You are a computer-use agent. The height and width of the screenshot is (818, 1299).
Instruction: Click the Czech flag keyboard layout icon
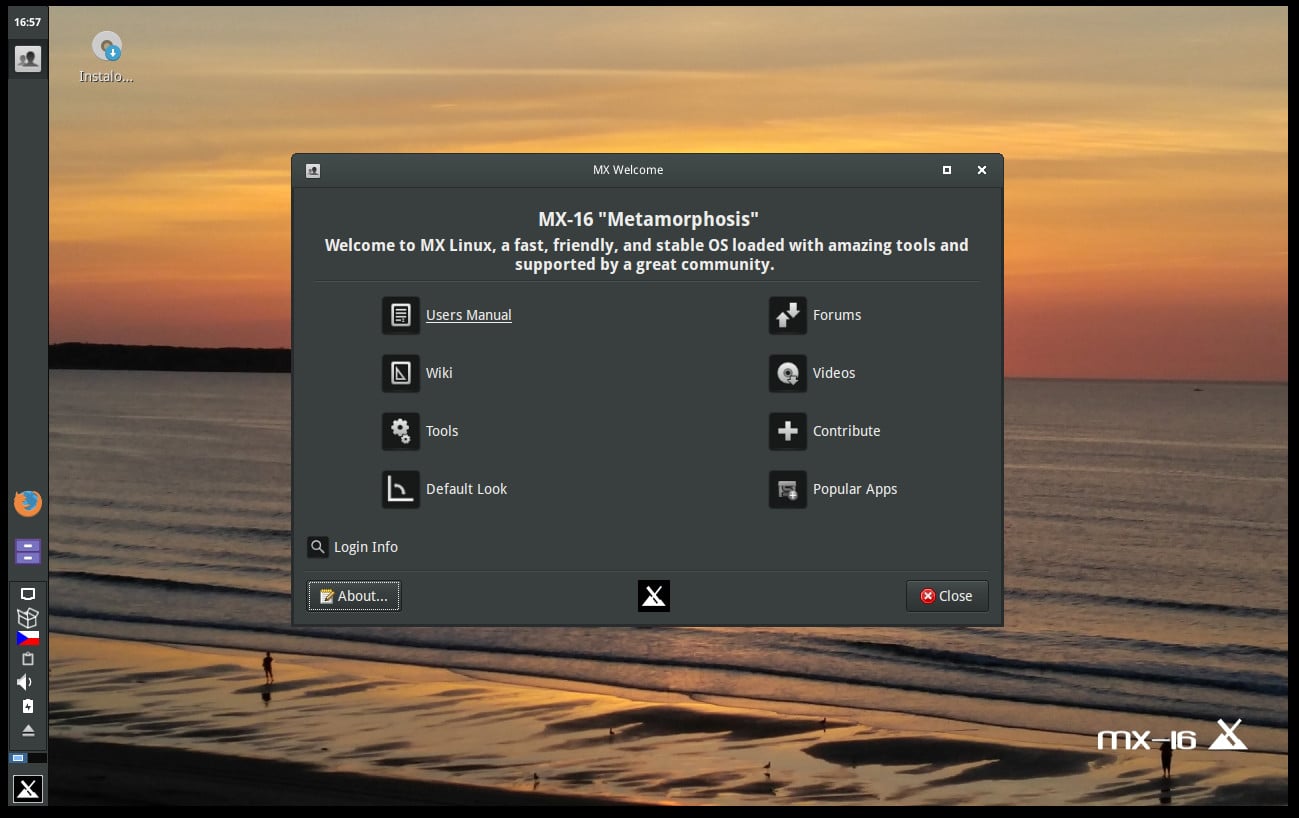coord(28,638)
